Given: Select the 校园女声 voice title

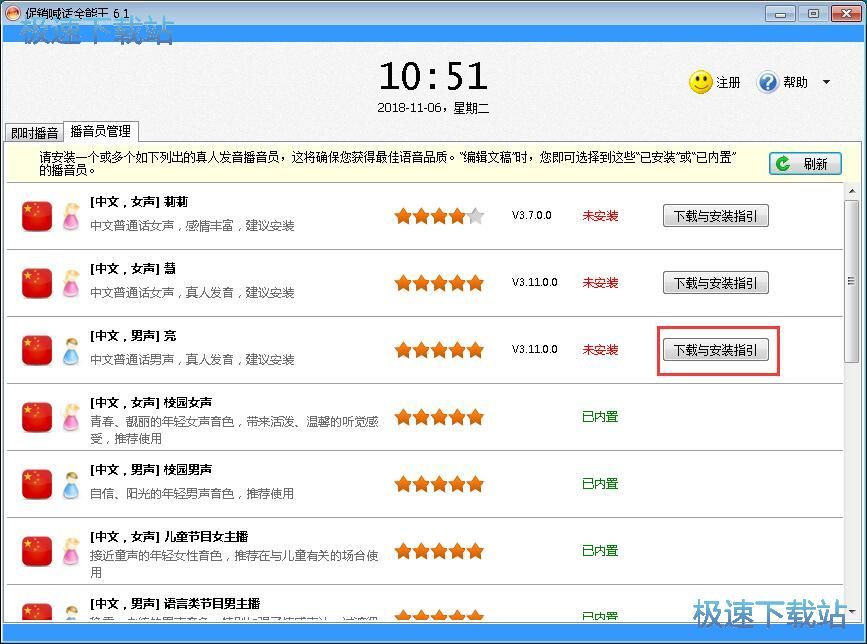Looking at the screenshot, I should click(151, 402).
